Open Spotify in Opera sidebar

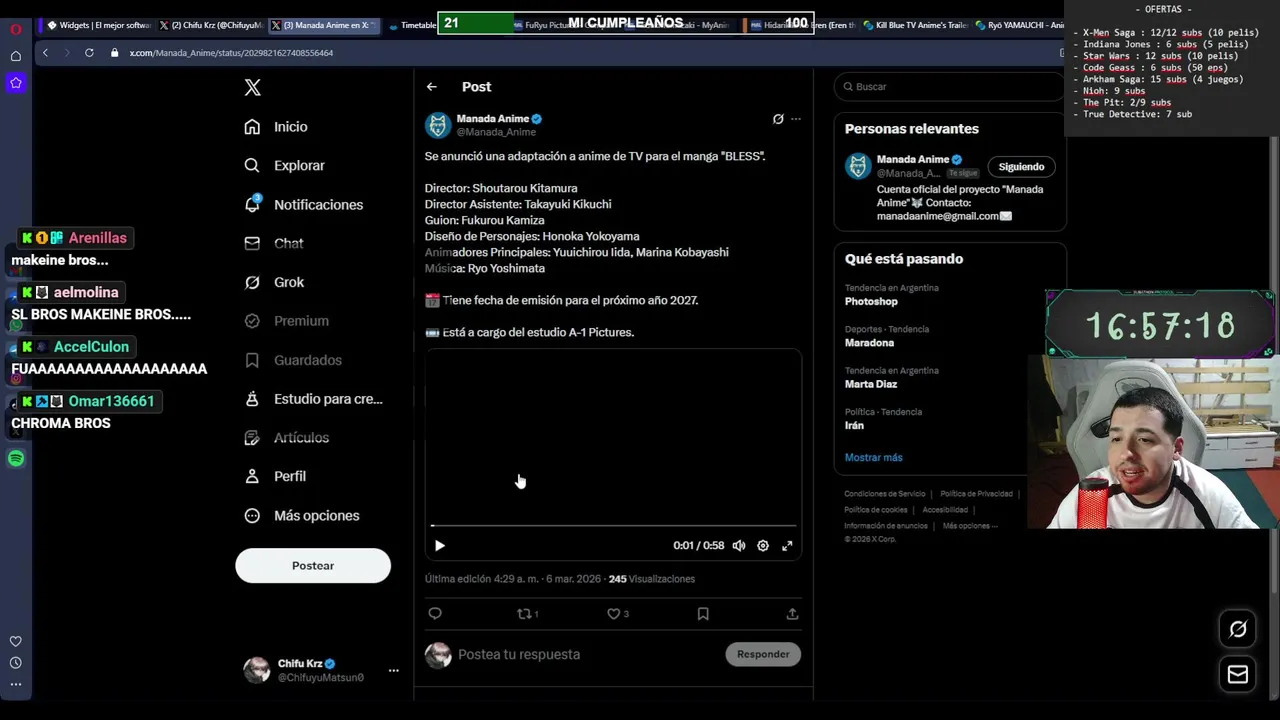coord(16,458)
